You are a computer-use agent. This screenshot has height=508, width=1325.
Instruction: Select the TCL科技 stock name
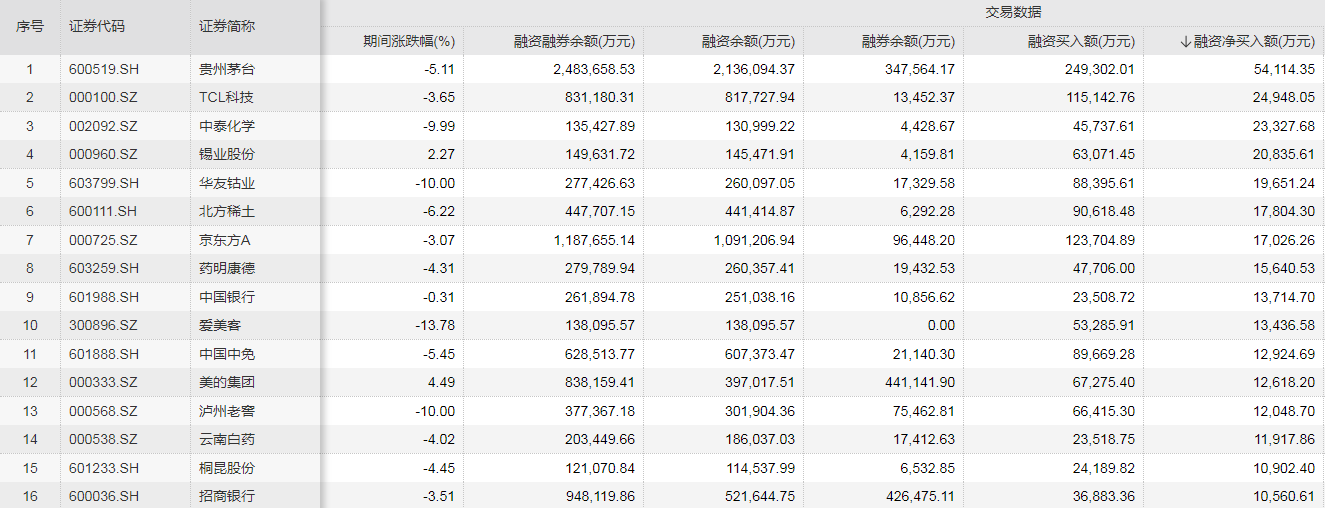click(x=226, y=97)
